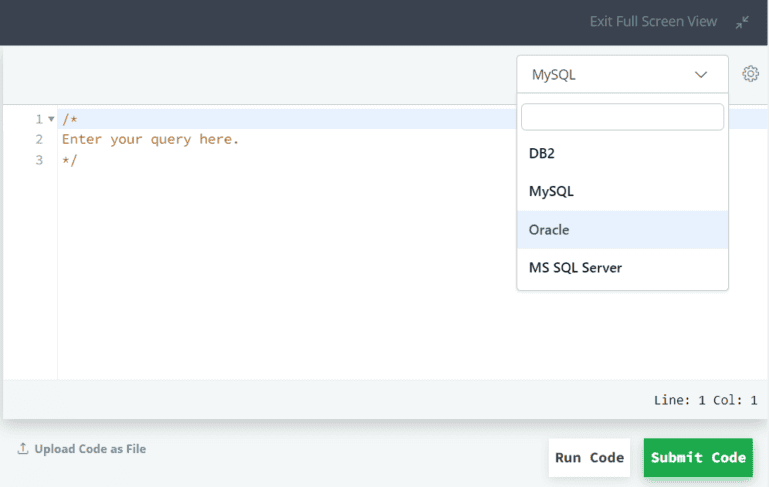Click the 'Line: 1 Col: 1' status text
The width and height of the screenshot is (769, 487).
705,400
